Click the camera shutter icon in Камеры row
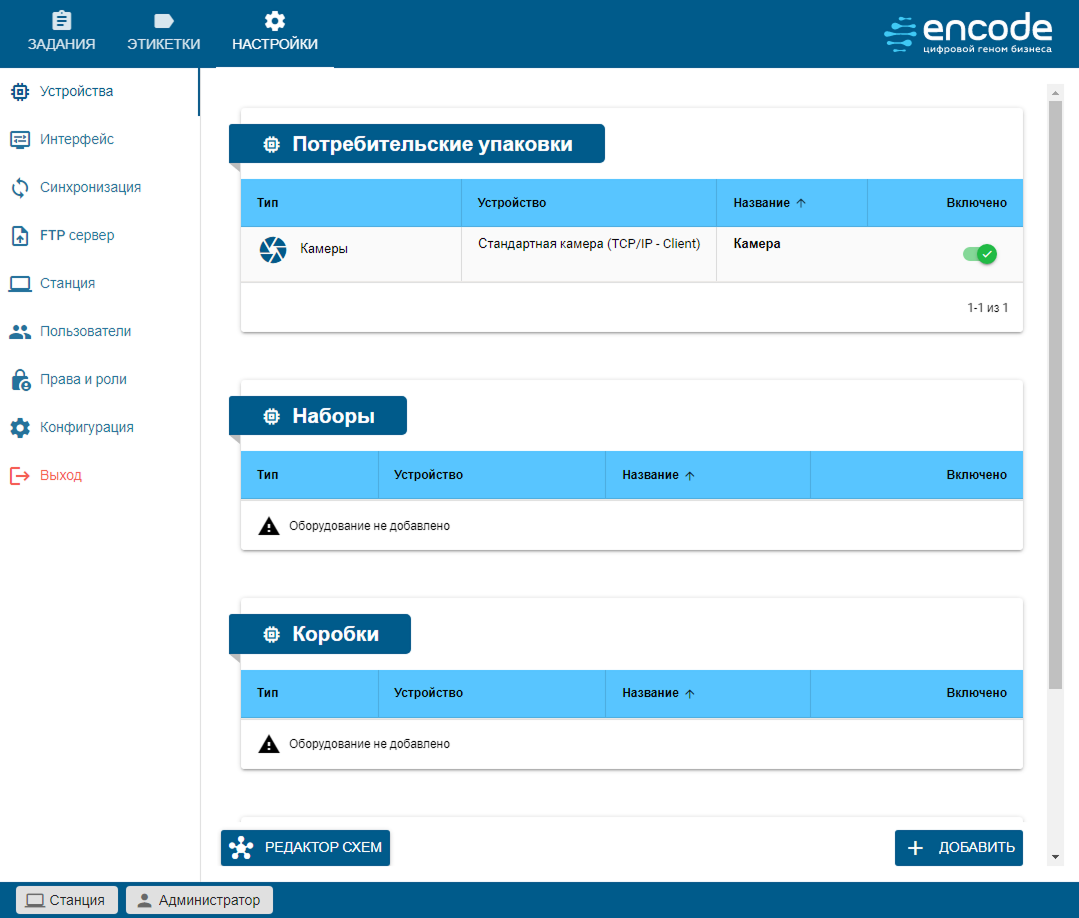1079x918 pixels. pyautogui.click(x=271, y=251)
